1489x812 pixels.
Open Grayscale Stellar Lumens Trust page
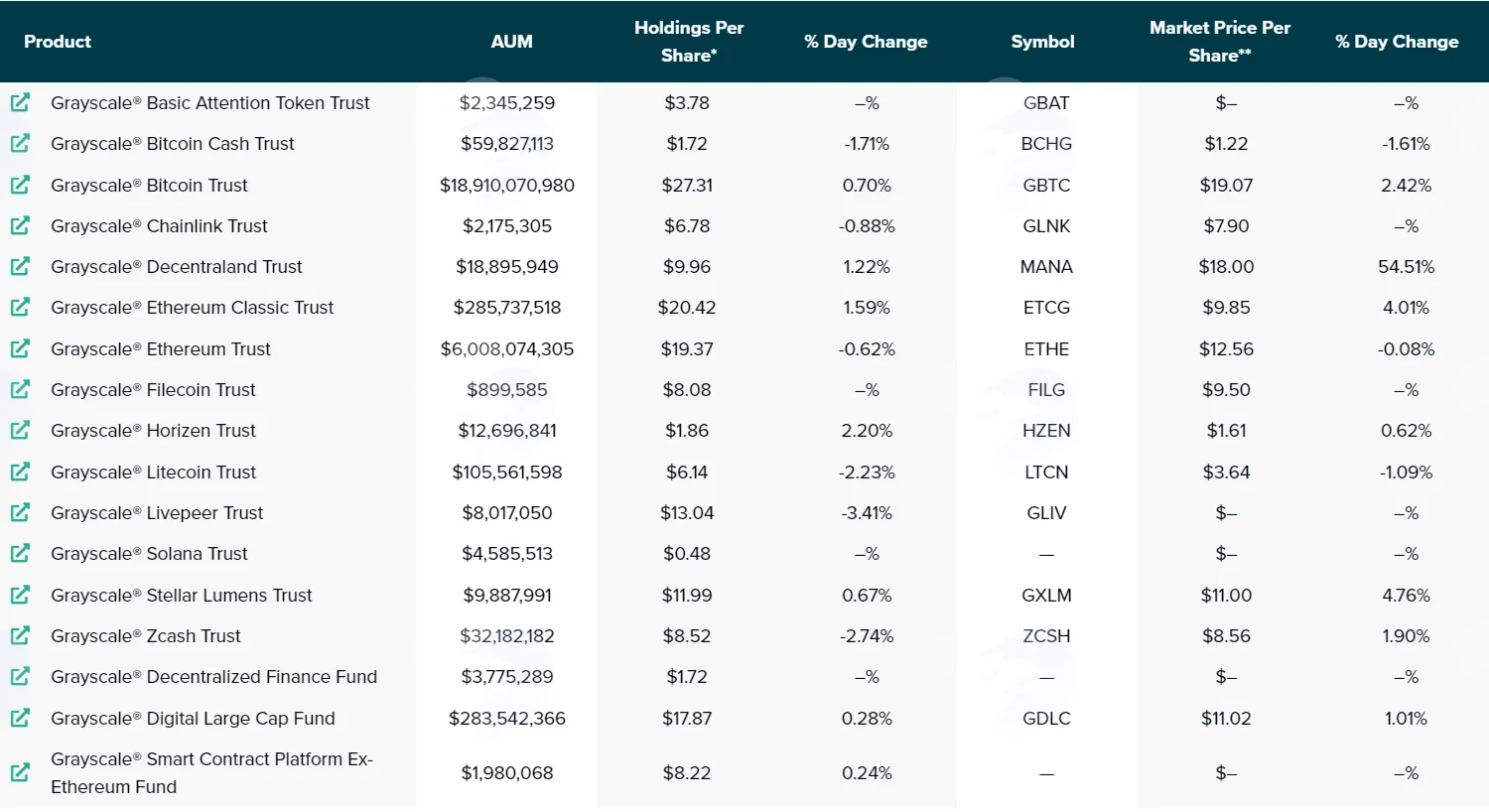(182, 596)
